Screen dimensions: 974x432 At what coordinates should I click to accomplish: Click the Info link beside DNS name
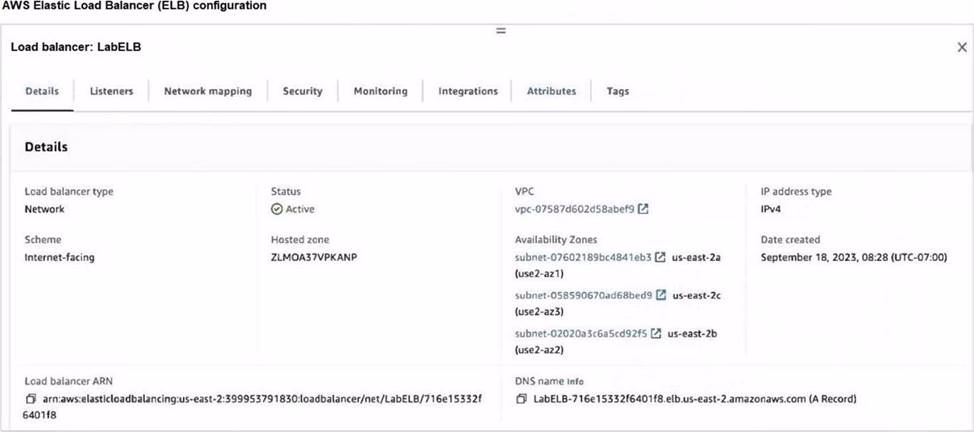pos(575,382)
